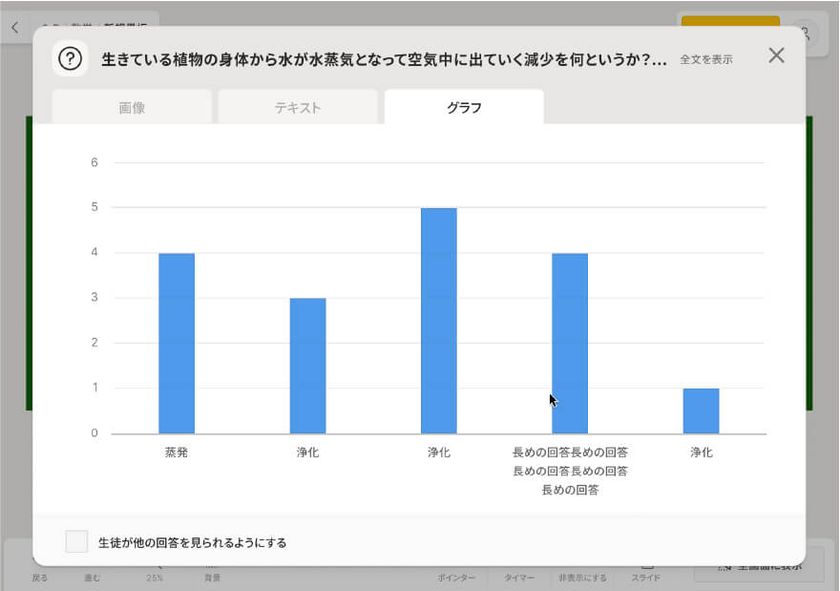Click the 蒸発 bar in the chart

(x=177, y=343)
